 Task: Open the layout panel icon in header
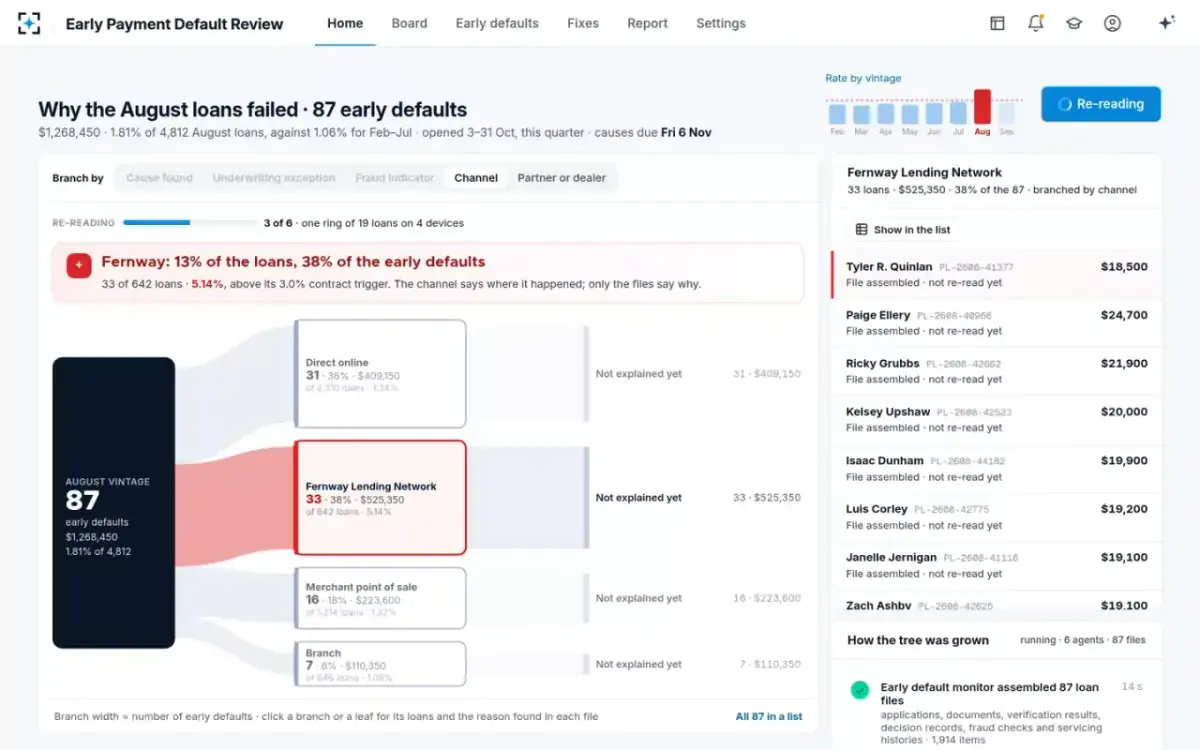pyautogui.click(x=997, y=23)
